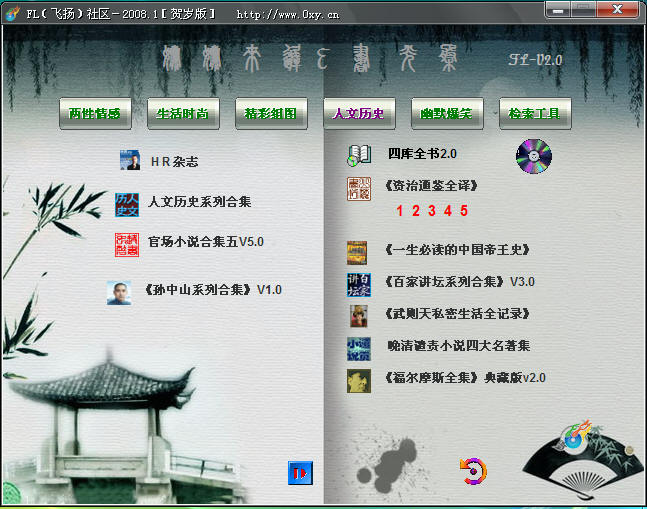Click the 孙中山系列合集 portrait icon
This screenshot has width=647, height=509.
coord(119,292)
